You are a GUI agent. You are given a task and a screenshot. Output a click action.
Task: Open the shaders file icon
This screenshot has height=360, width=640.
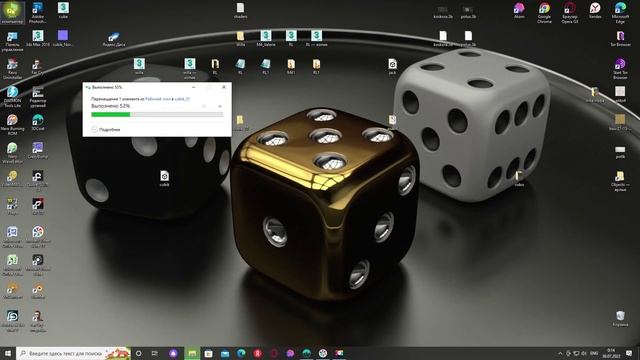click(240, 11)
